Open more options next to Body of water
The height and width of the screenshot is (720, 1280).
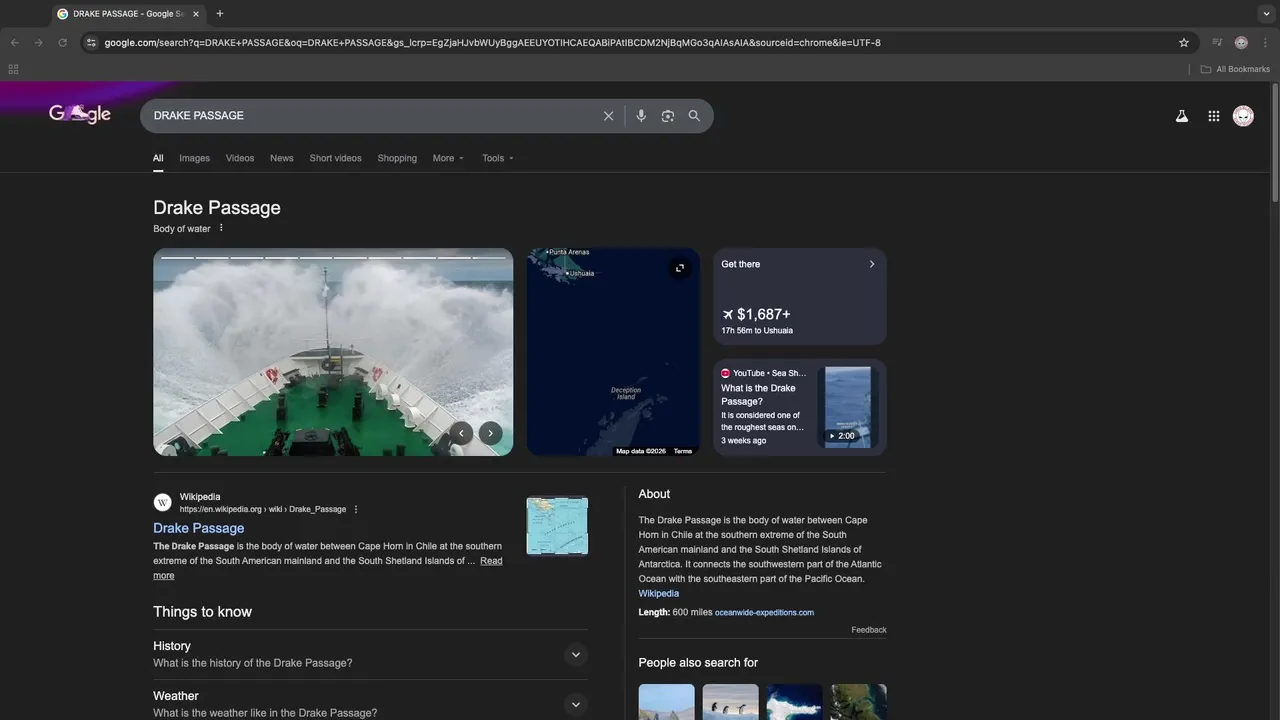221,228
